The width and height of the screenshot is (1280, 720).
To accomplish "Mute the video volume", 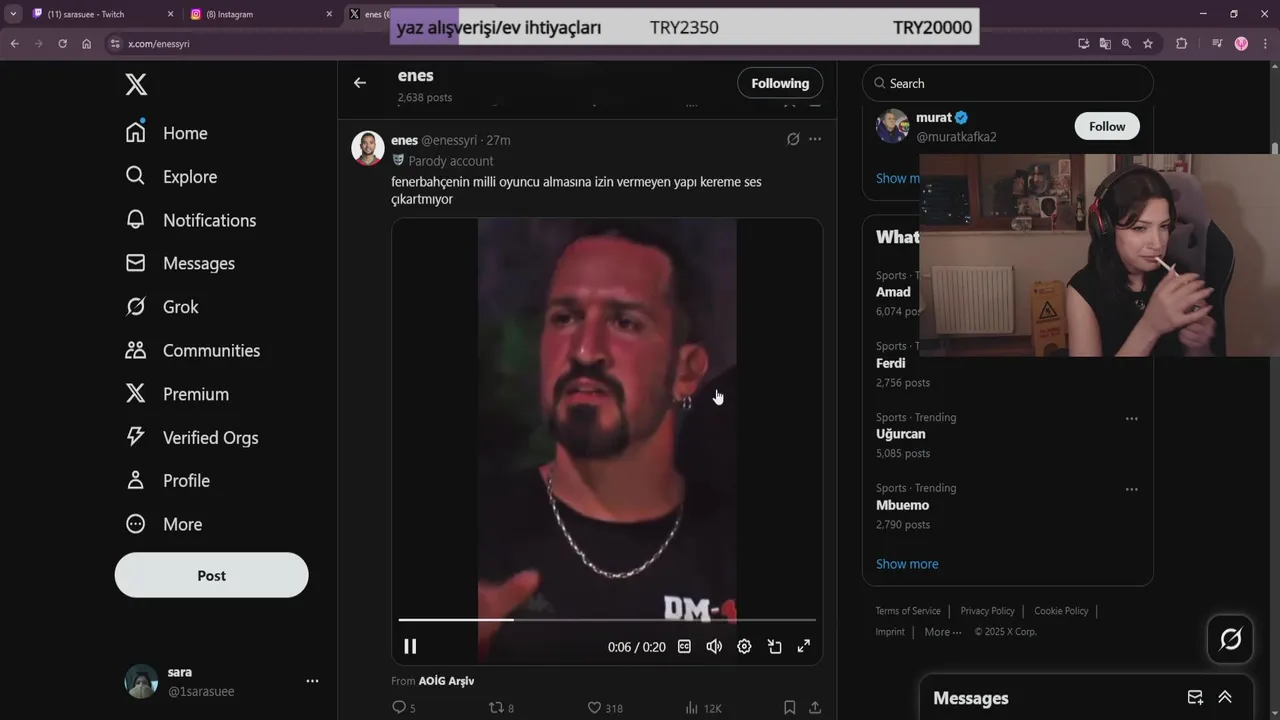I will pyautogui.click(x=714, y=647).
